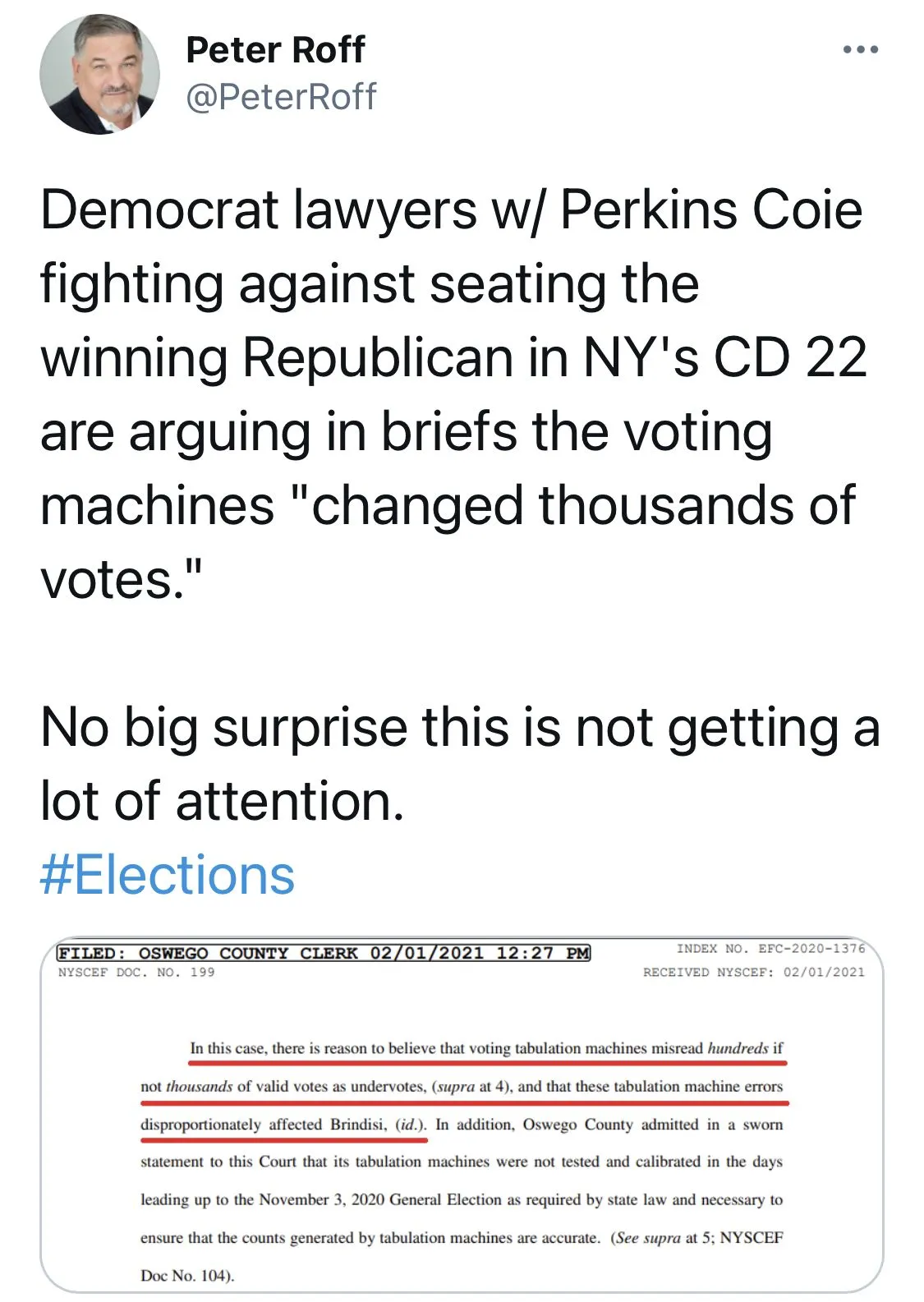
Task: Open the three-dot more options menu
Action: click(x=860, y=50)
